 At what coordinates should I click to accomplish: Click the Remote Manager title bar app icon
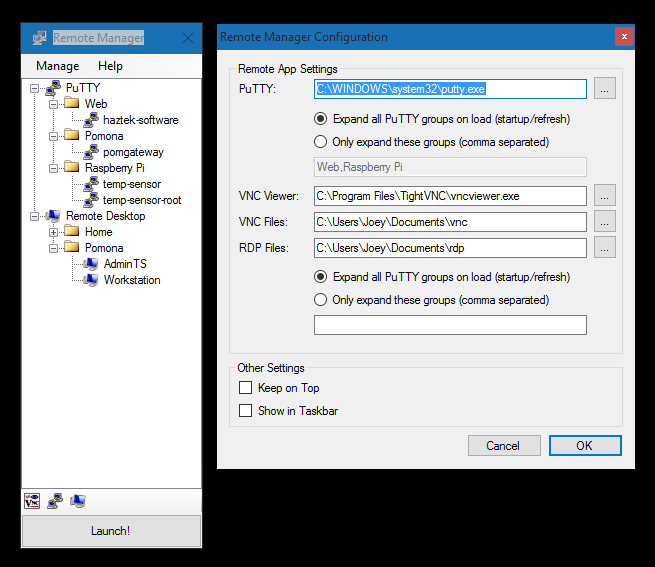[x=40, y=38]
